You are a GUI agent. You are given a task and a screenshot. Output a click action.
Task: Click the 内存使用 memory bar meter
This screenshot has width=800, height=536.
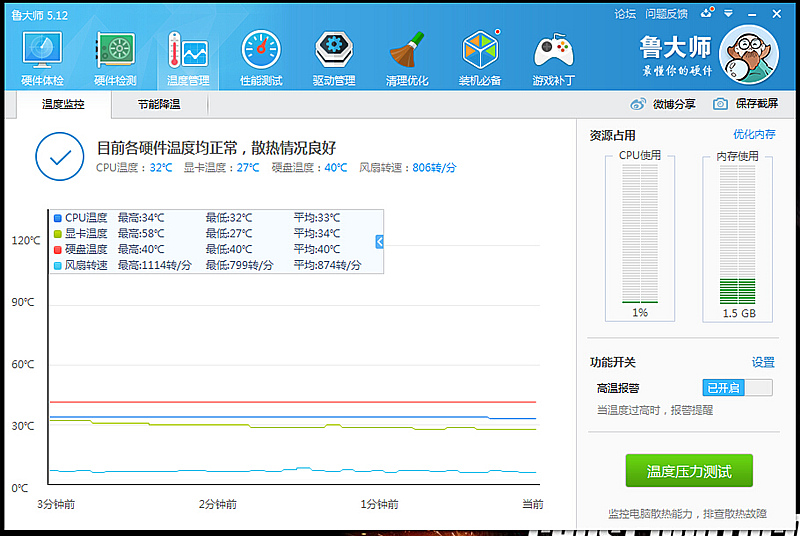(x=737, y=234)
